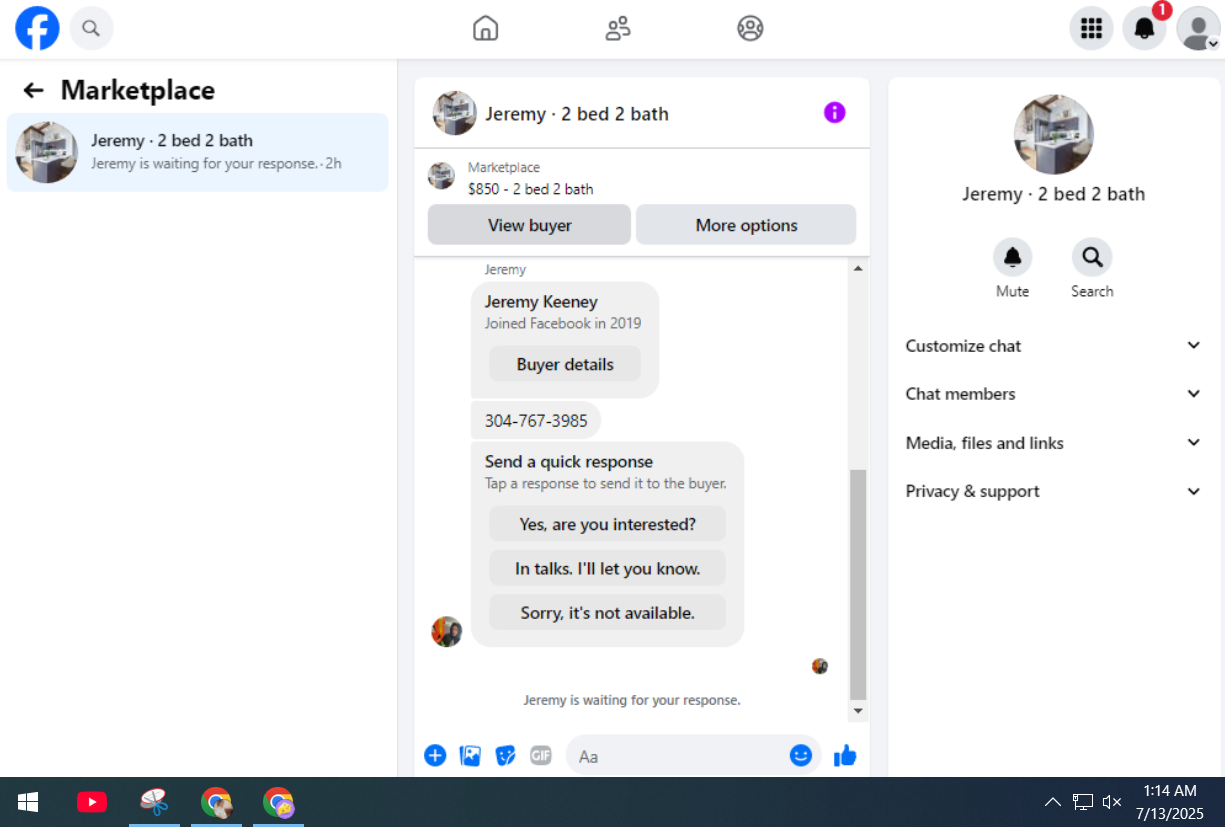Click the first Chrome icon in taskbar

click(x=216, y=802)
